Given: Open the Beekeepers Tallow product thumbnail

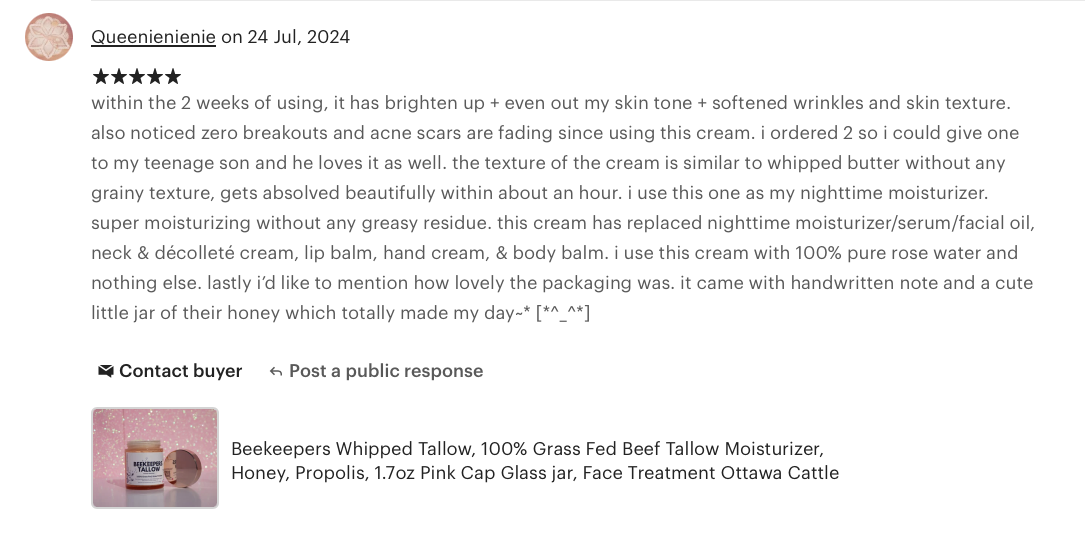Looking at the screenshot, I should (x=155, y=457).
